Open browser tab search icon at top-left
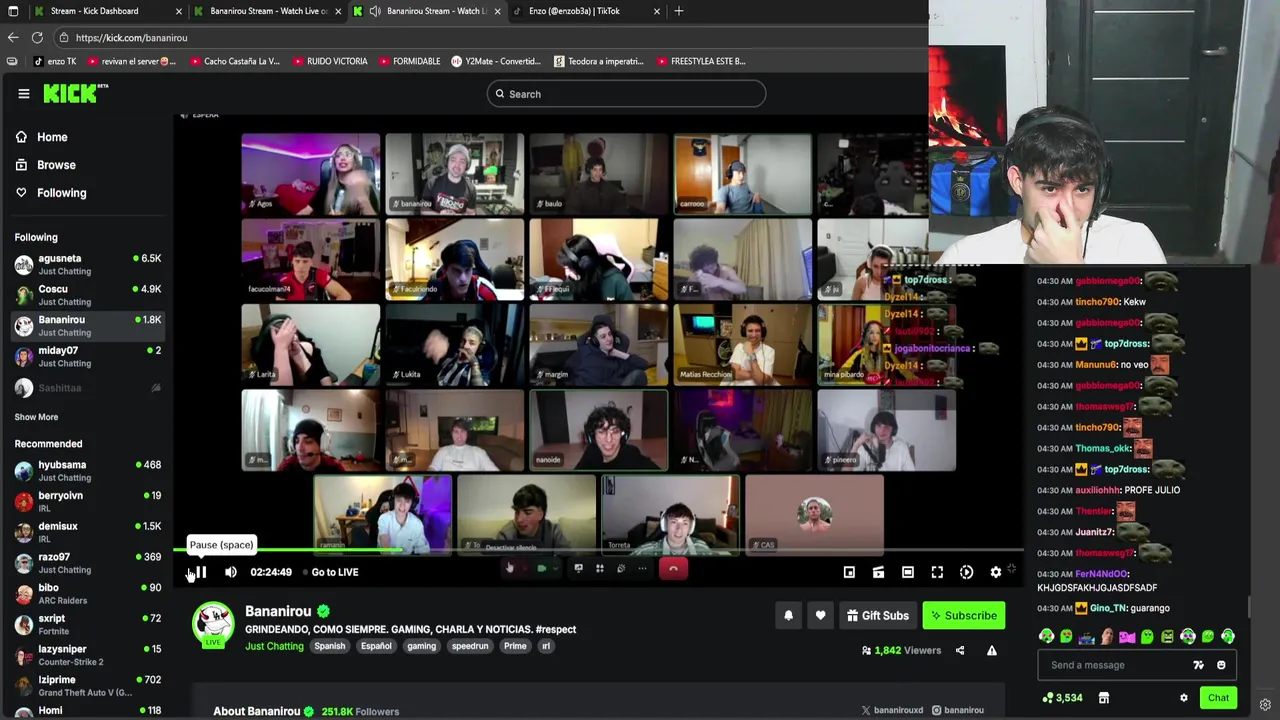The height and width of the screenshot is (720, 1280). (x=13, y=11)
